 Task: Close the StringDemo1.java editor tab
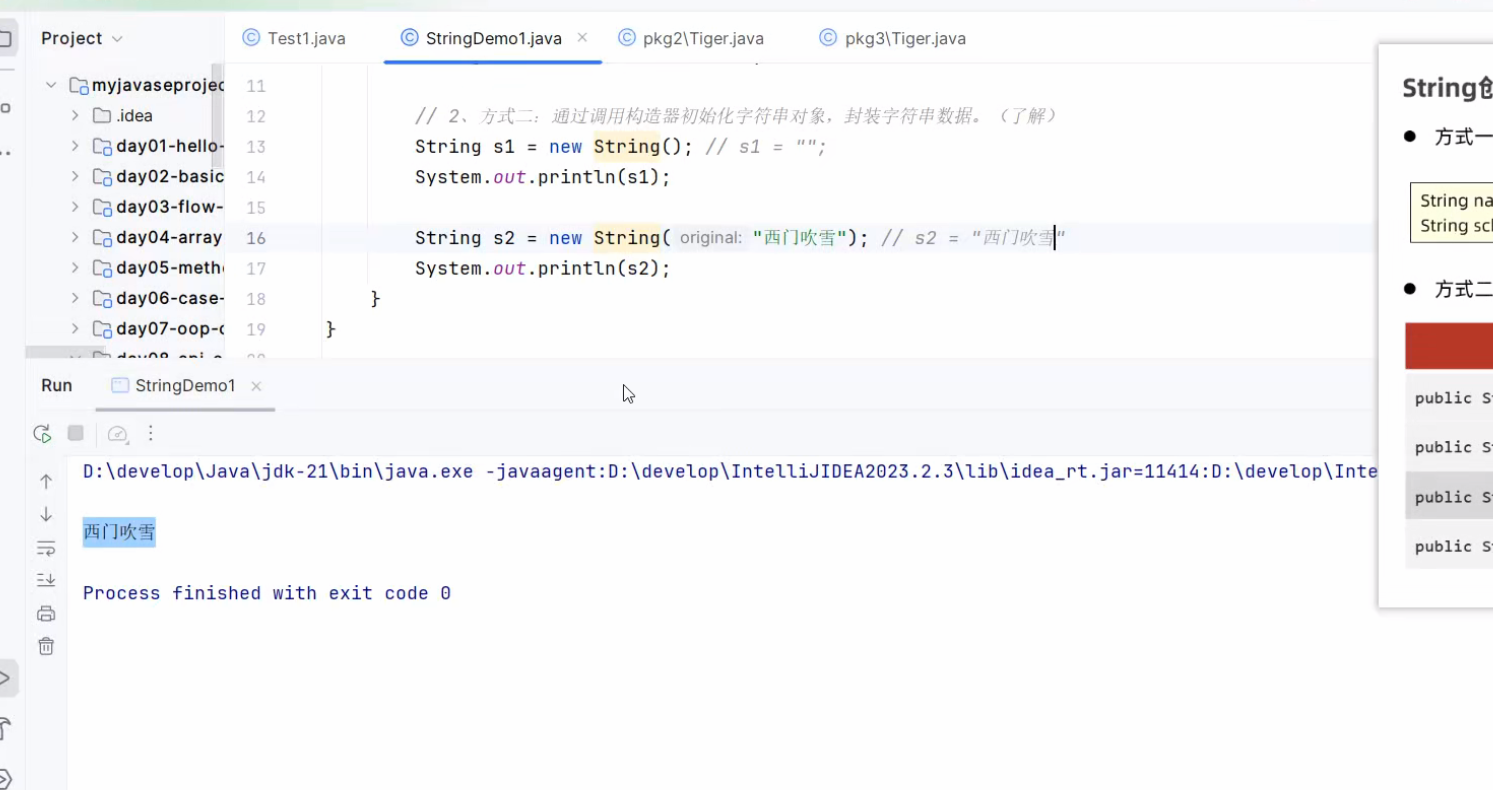click(582, 37)
